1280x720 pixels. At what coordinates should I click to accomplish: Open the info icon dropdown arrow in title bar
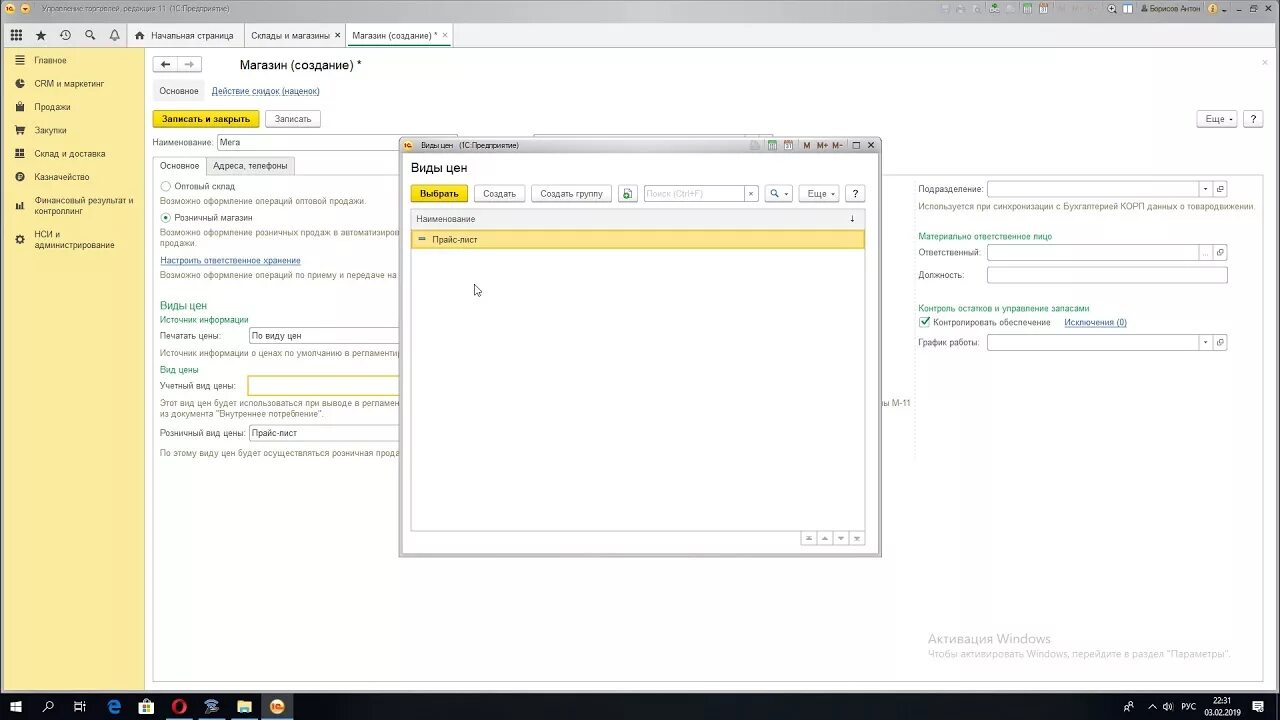click(1225, 9)
